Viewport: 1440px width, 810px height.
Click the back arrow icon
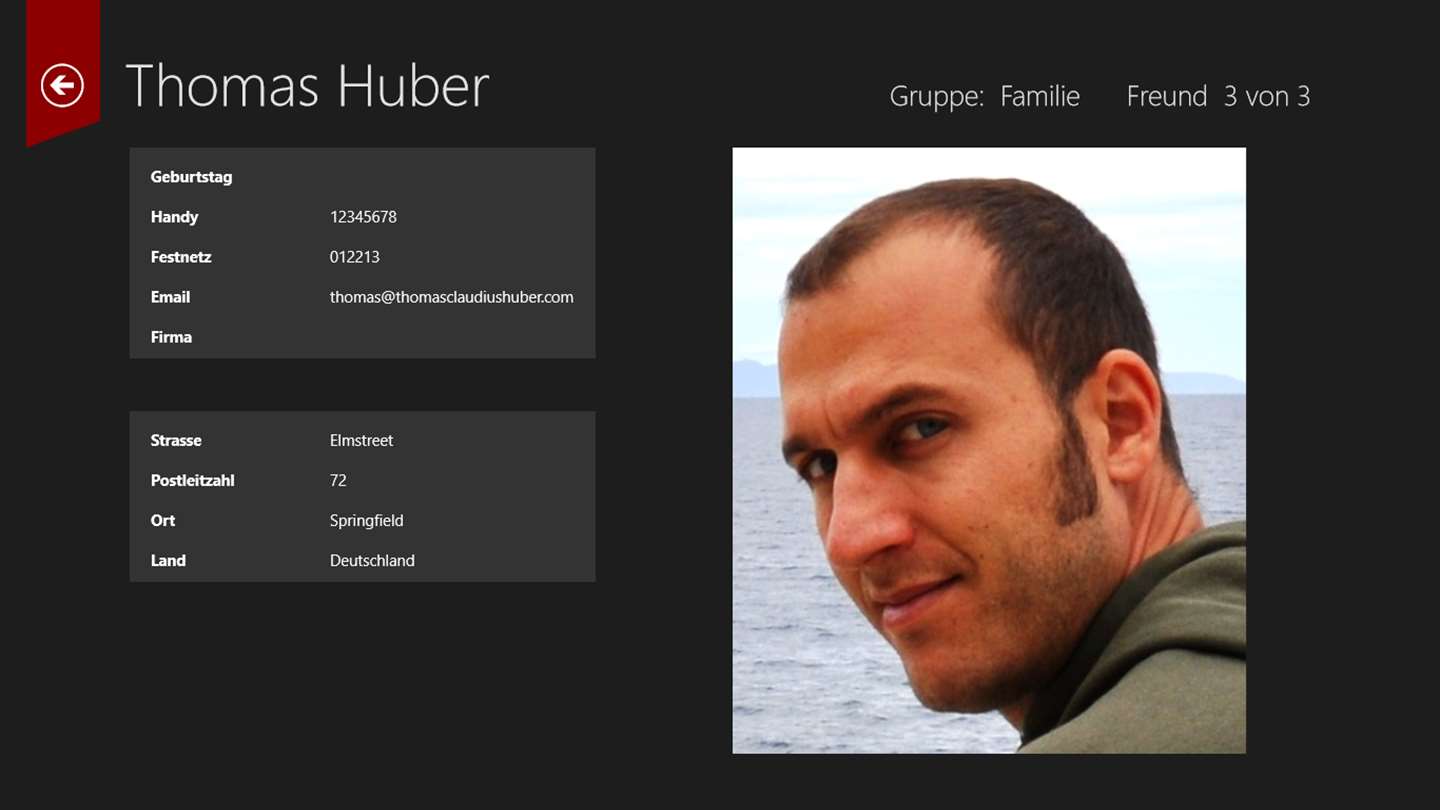pyautogui.click(x=62, y=85)
